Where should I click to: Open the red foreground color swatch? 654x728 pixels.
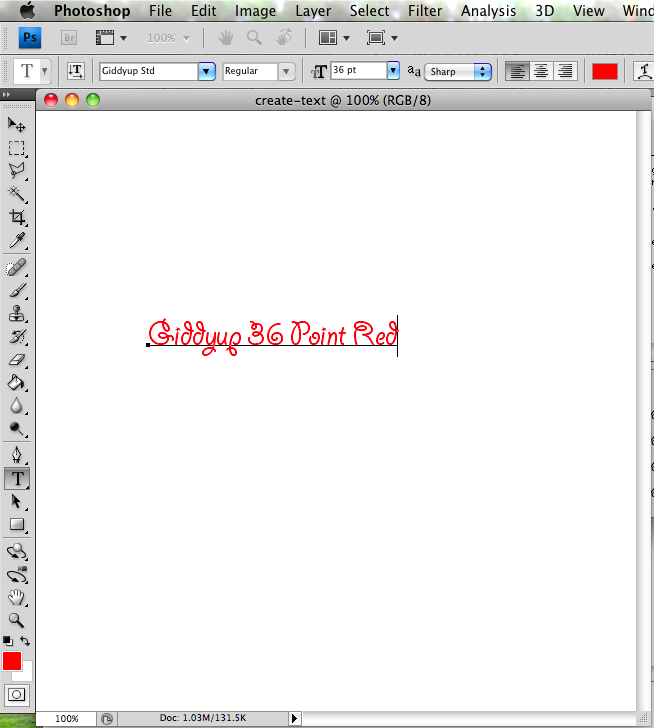coord(12,661)
